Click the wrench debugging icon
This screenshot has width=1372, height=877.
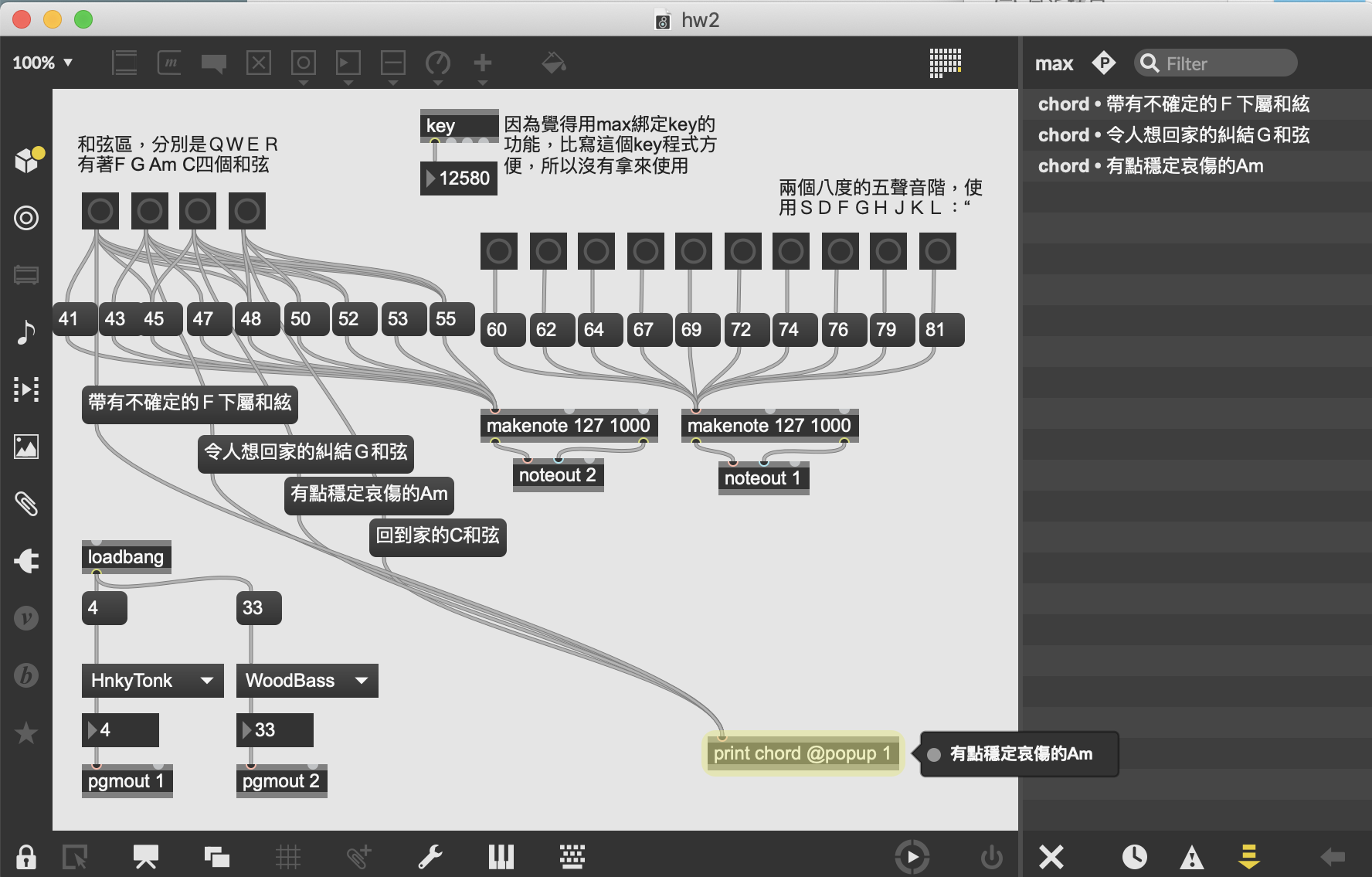(430, 856)
